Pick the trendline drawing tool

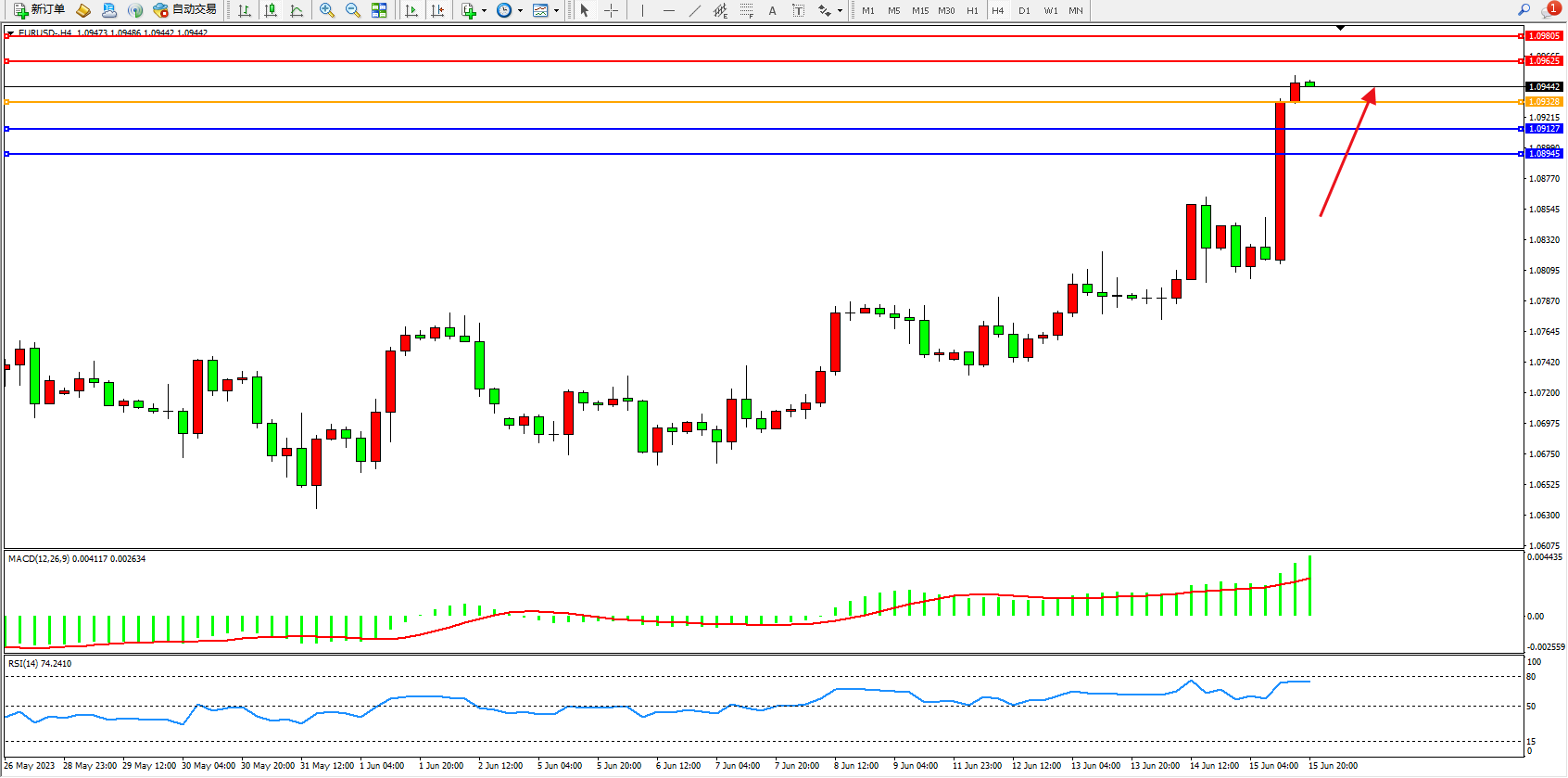(695, 10)
